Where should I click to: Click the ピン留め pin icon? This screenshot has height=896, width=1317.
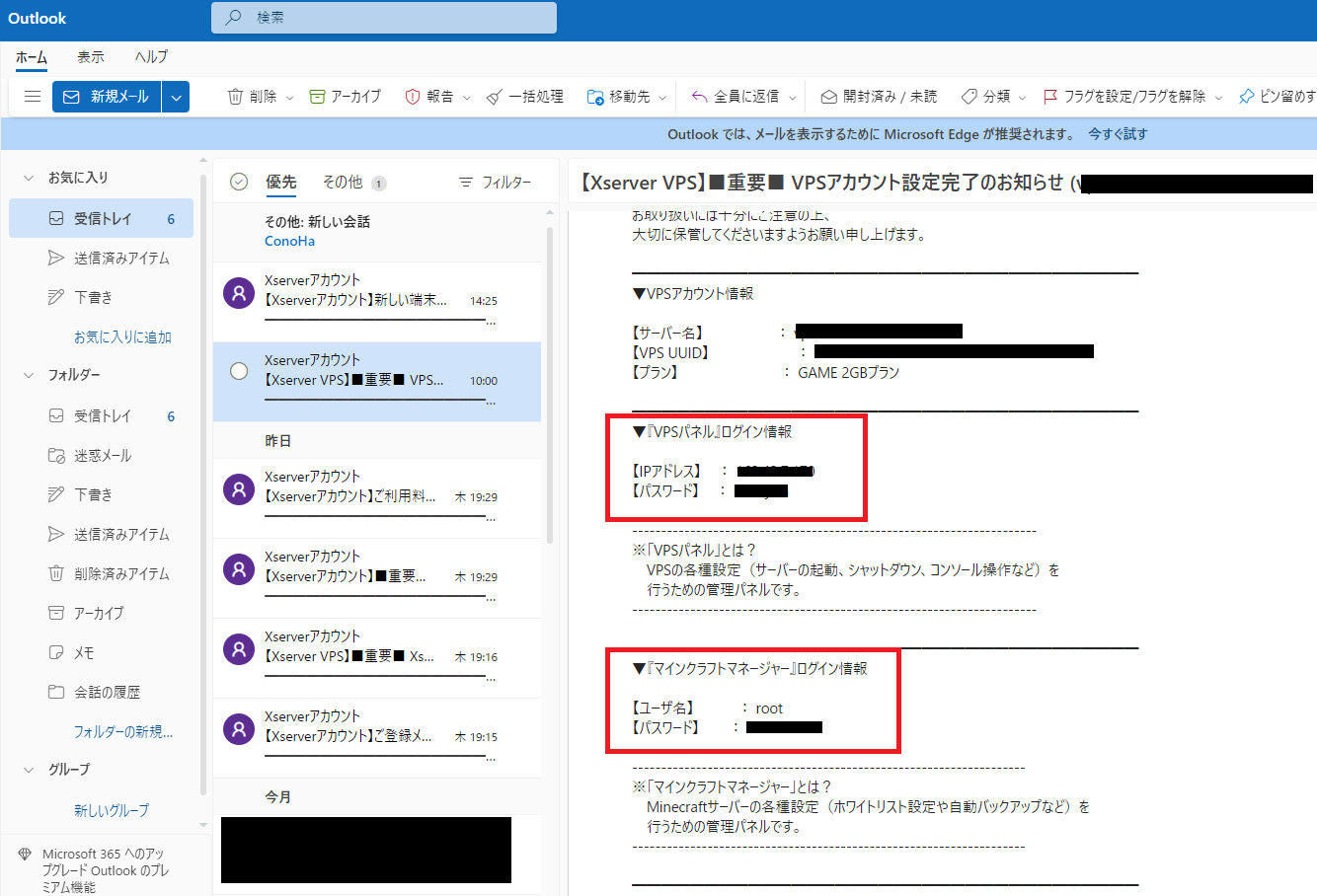click(1246, 97)
